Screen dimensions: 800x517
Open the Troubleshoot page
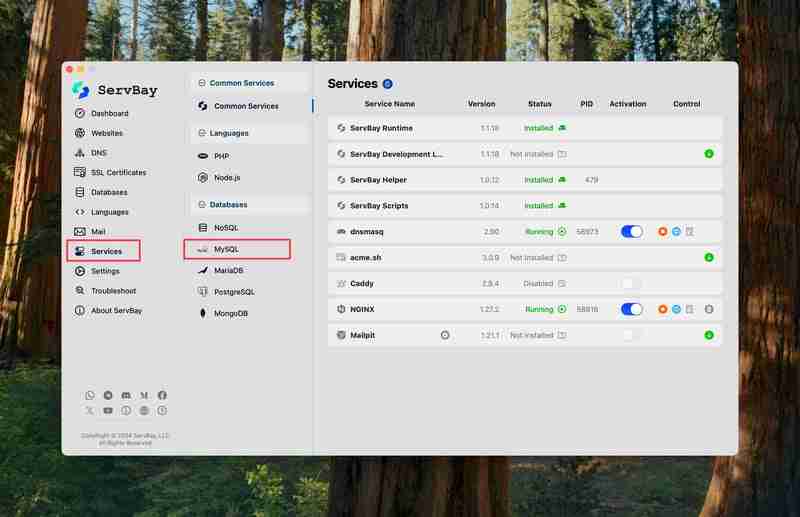tap(113, 291)
